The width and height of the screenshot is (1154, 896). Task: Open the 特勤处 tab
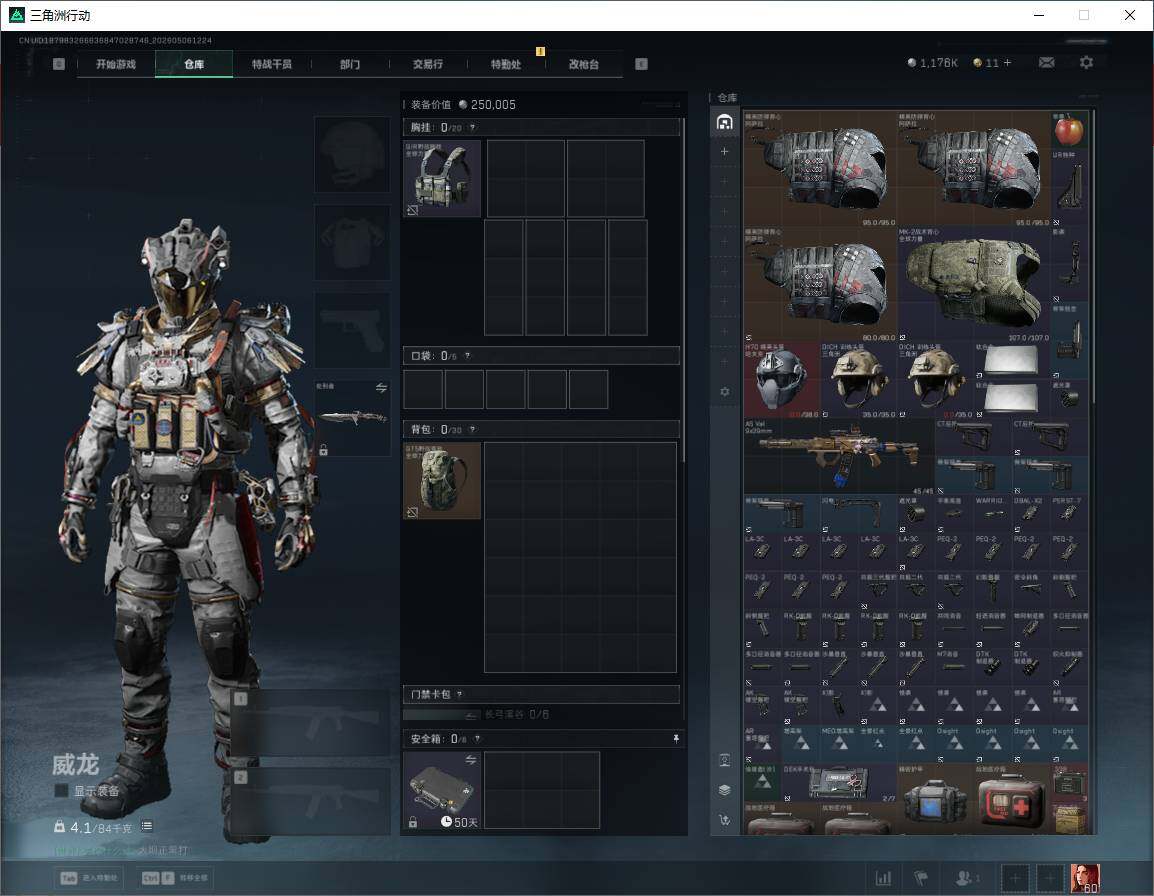click(506, 64)
